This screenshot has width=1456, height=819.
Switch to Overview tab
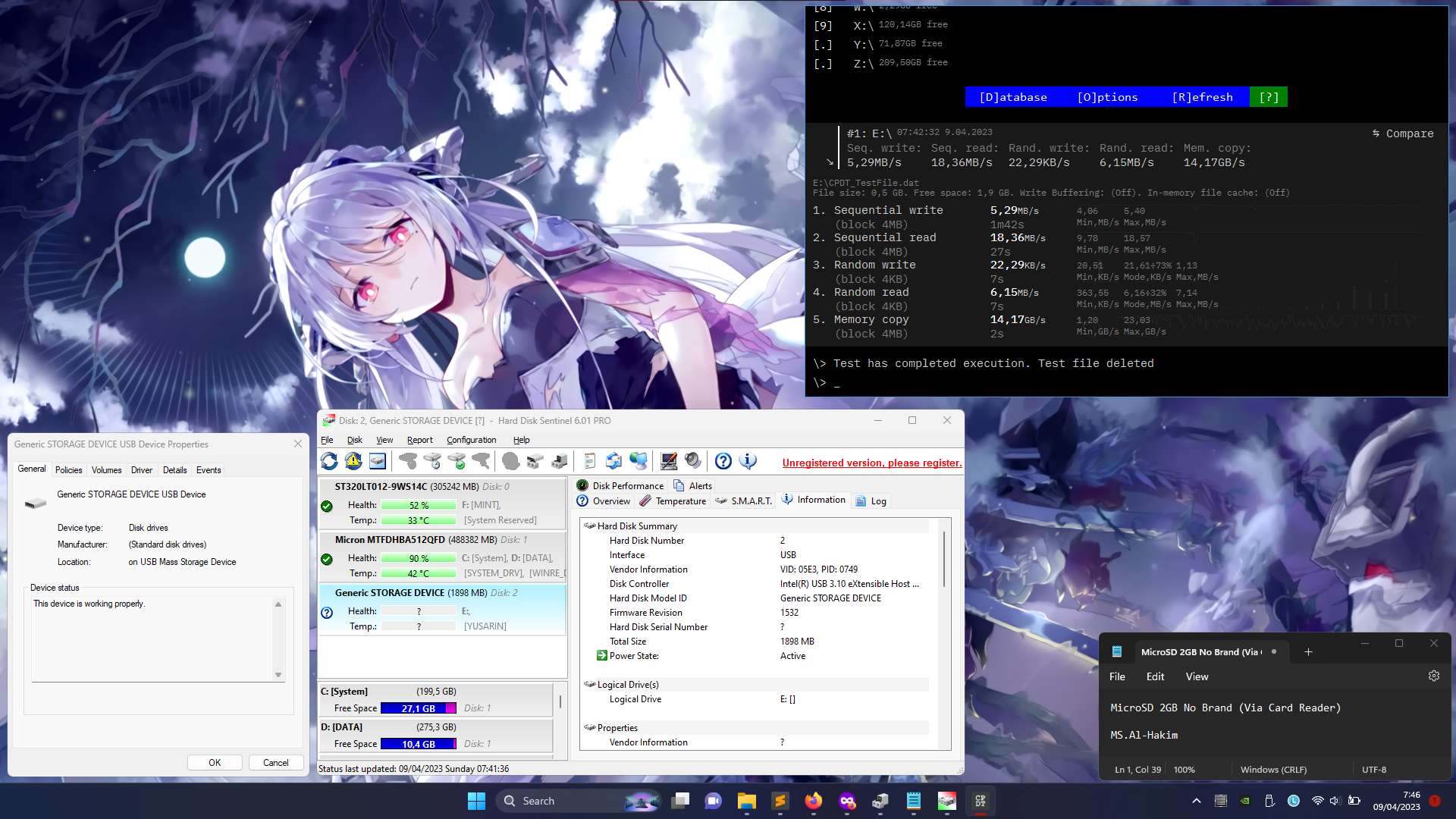604,501
